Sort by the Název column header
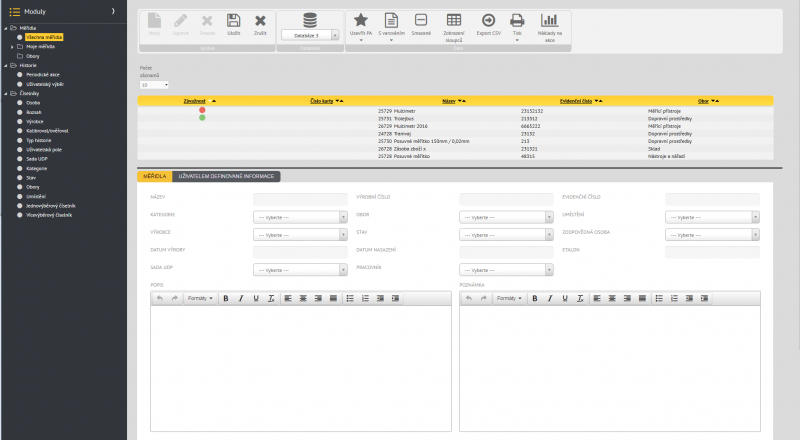The width and height of the screenshot is (800, 440). [449, 101]
